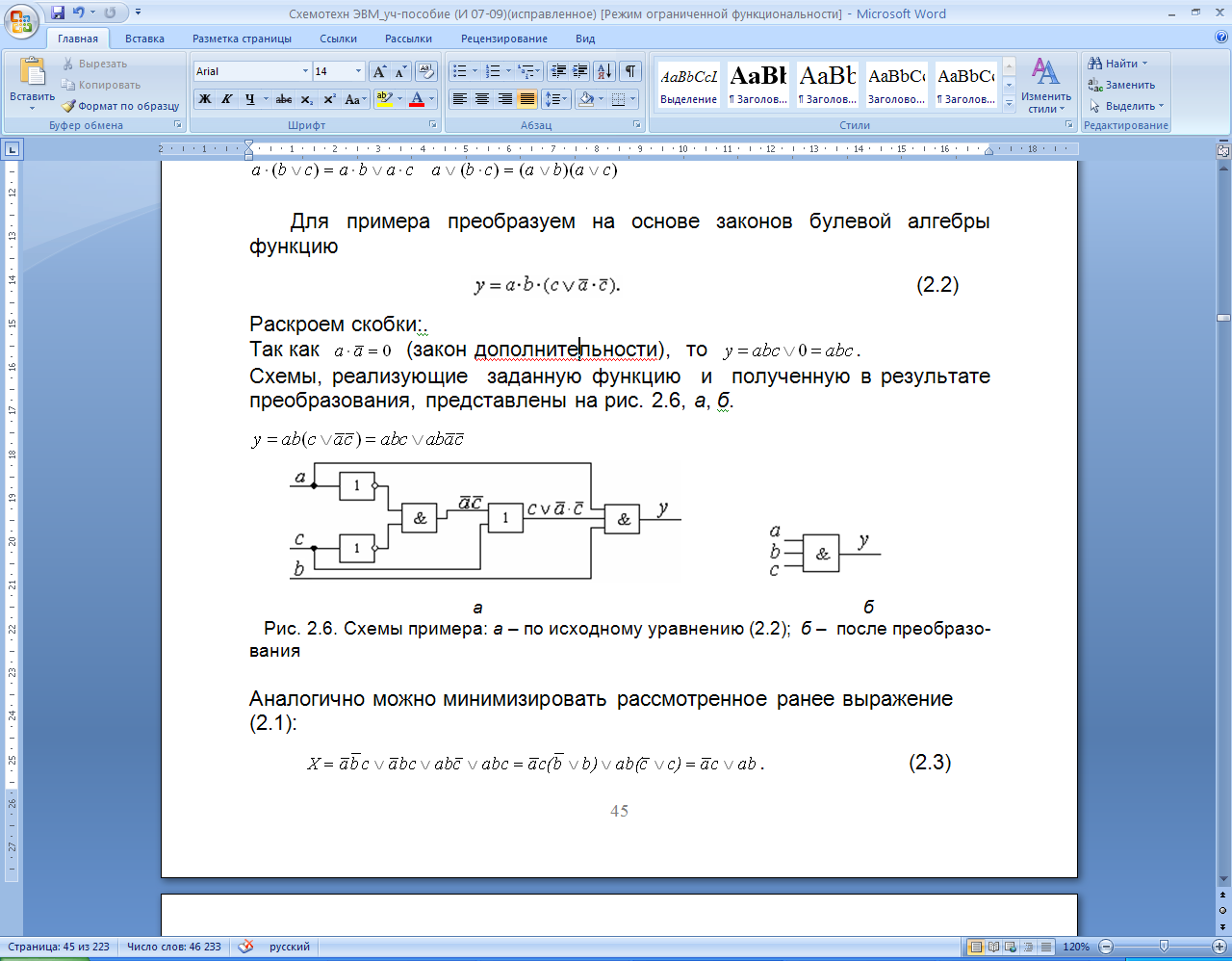Open the font size 14 dropdown

pos(358,71)
